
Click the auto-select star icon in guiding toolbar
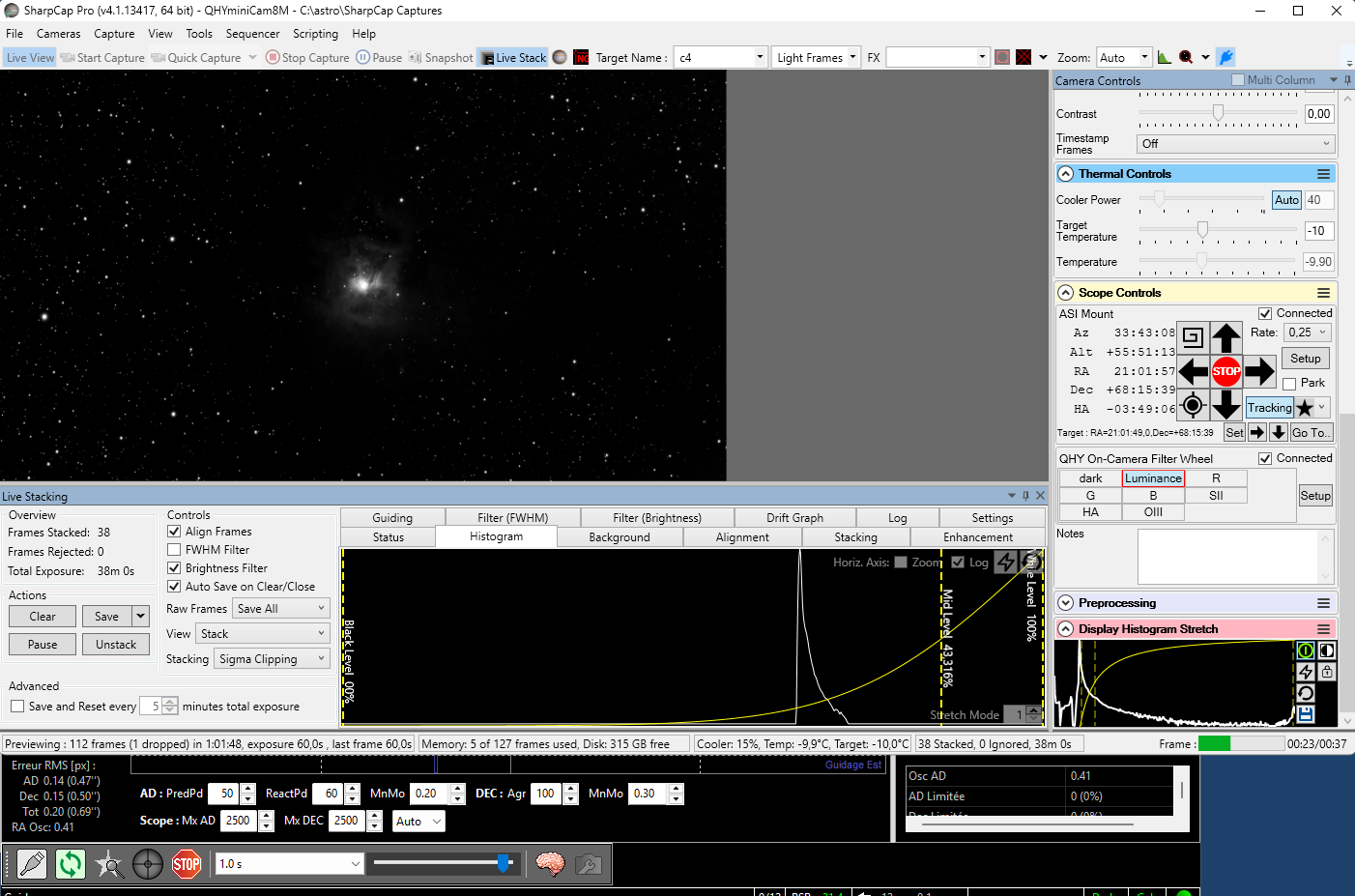pyautogui.click(x=109, y=864)
